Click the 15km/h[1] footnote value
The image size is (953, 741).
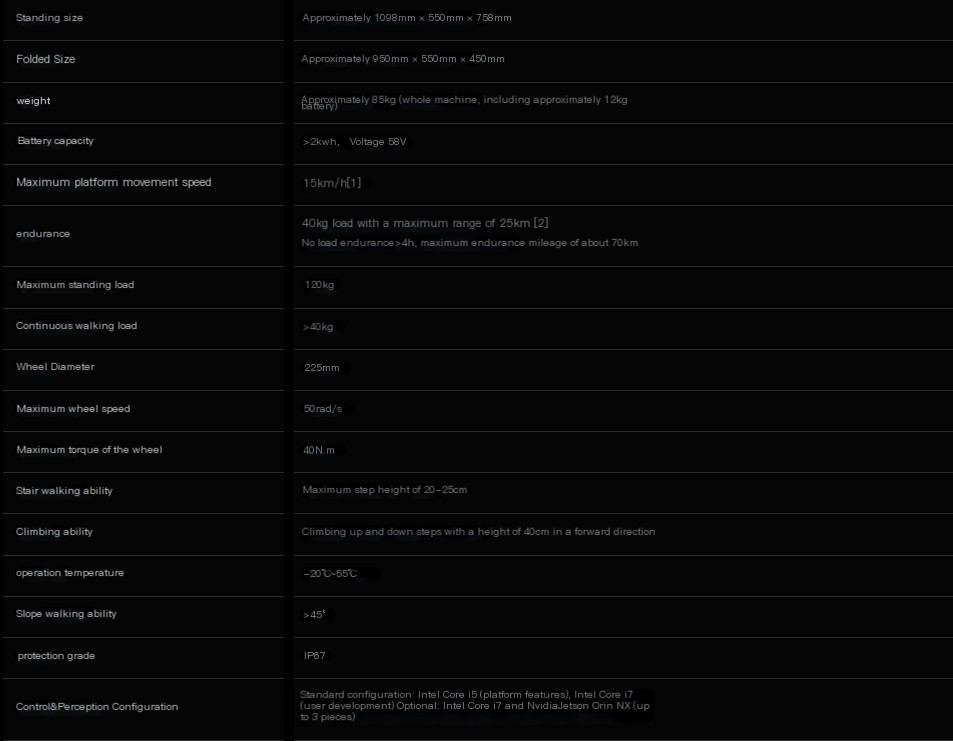tap(332, 183)
